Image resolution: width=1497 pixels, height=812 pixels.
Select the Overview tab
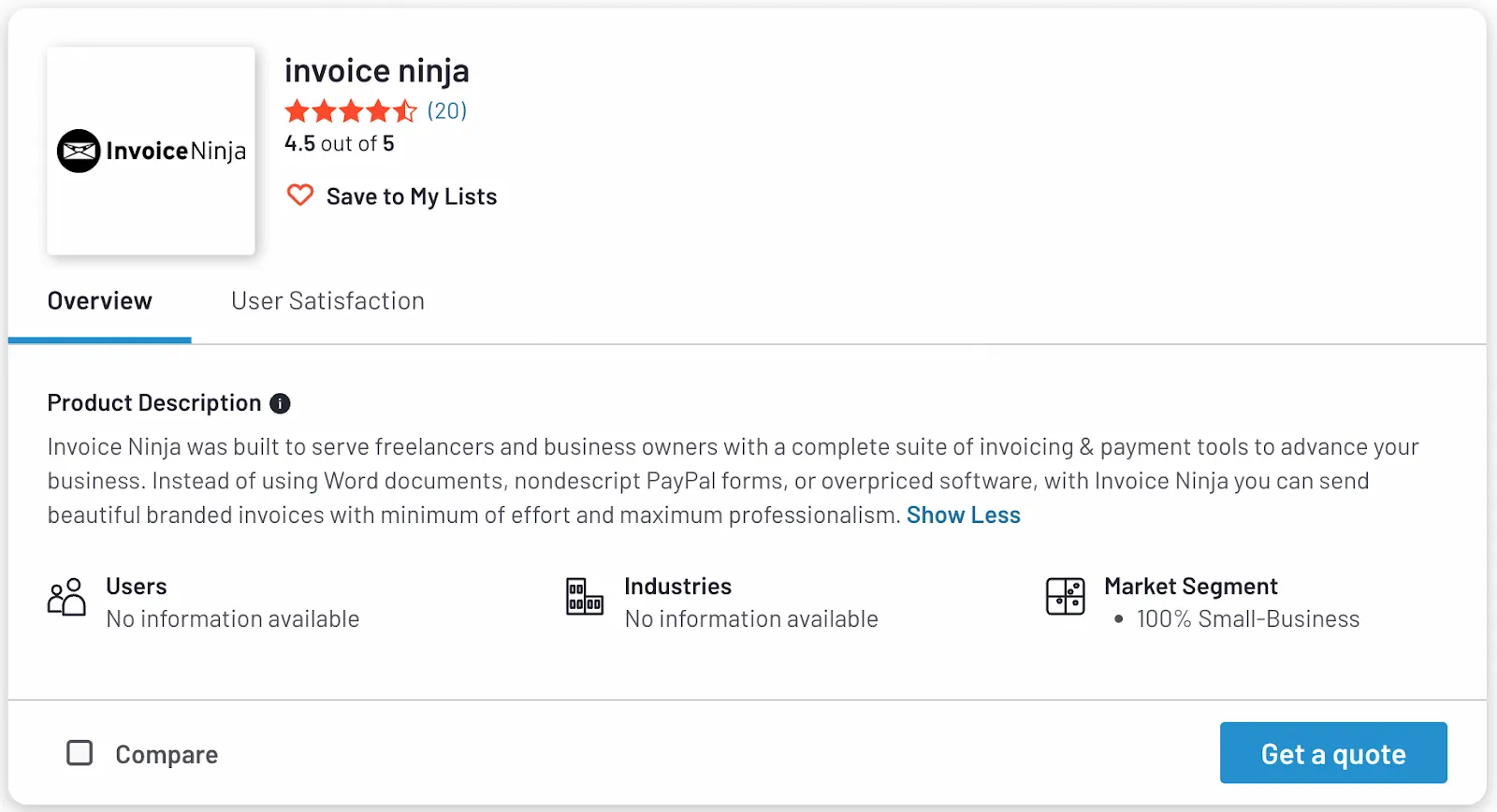pos(99,300)
